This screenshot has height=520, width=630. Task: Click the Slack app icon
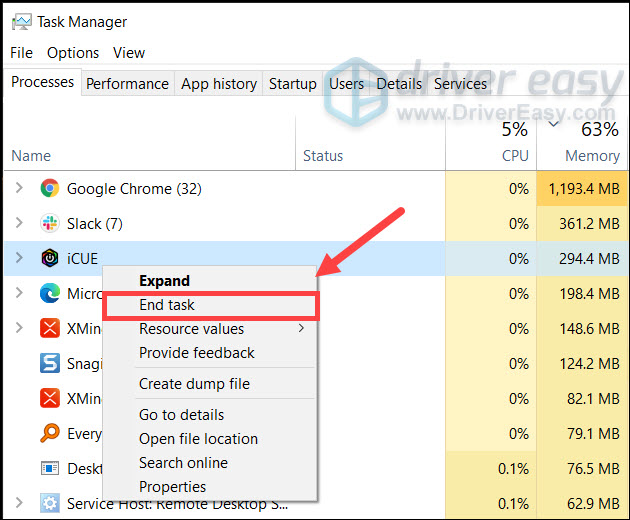coord(50,223)
